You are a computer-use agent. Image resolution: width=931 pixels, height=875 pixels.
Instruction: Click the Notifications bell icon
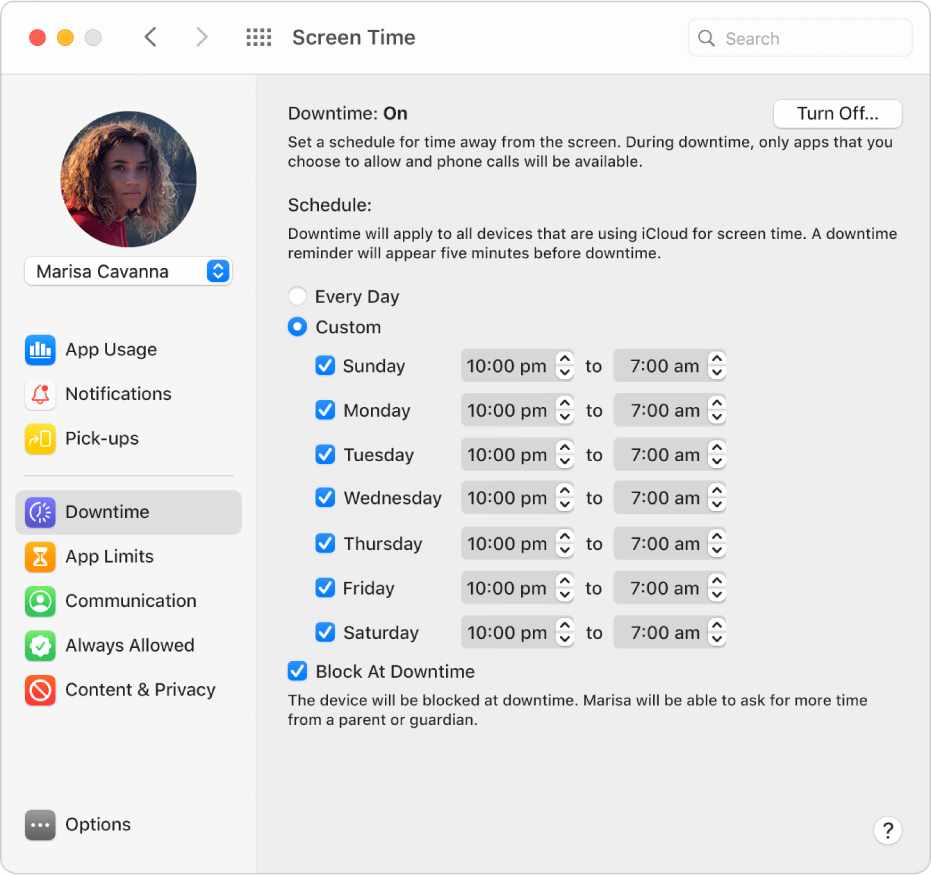pos(40,394)
